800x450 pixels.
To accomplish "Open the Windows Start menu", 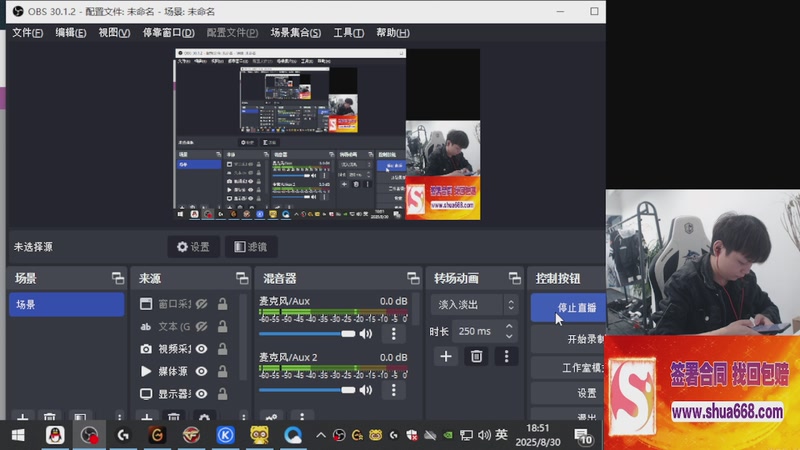I will coord(18,435).
